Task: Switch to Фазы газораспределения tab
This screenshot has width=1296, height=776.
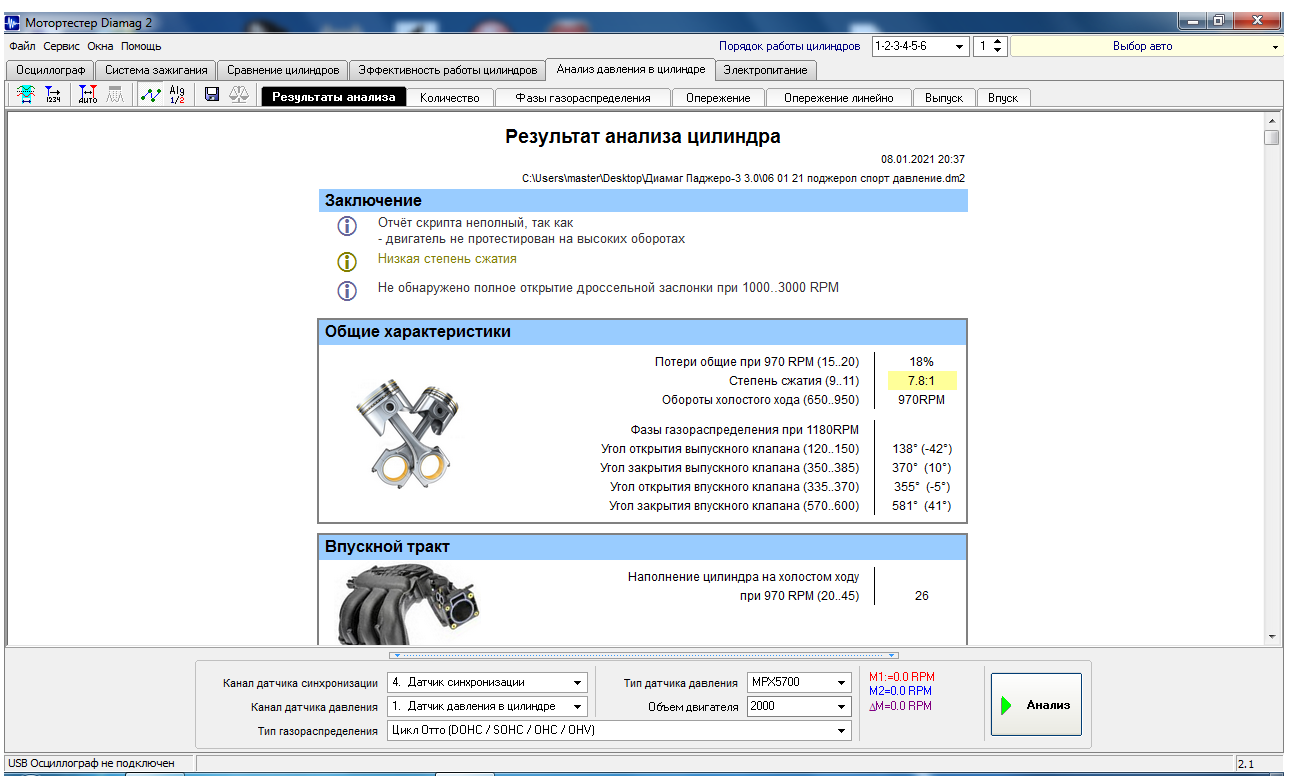Action: (x=583, y=98)
